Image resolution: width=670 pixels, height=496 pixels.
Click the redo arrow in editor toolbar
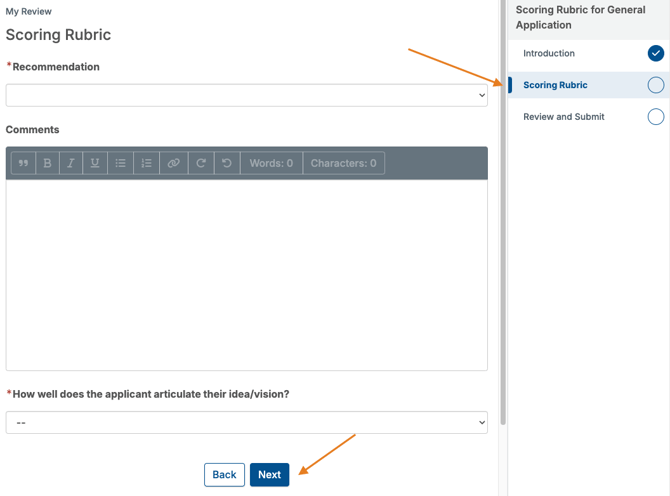(x=201, y=163)
